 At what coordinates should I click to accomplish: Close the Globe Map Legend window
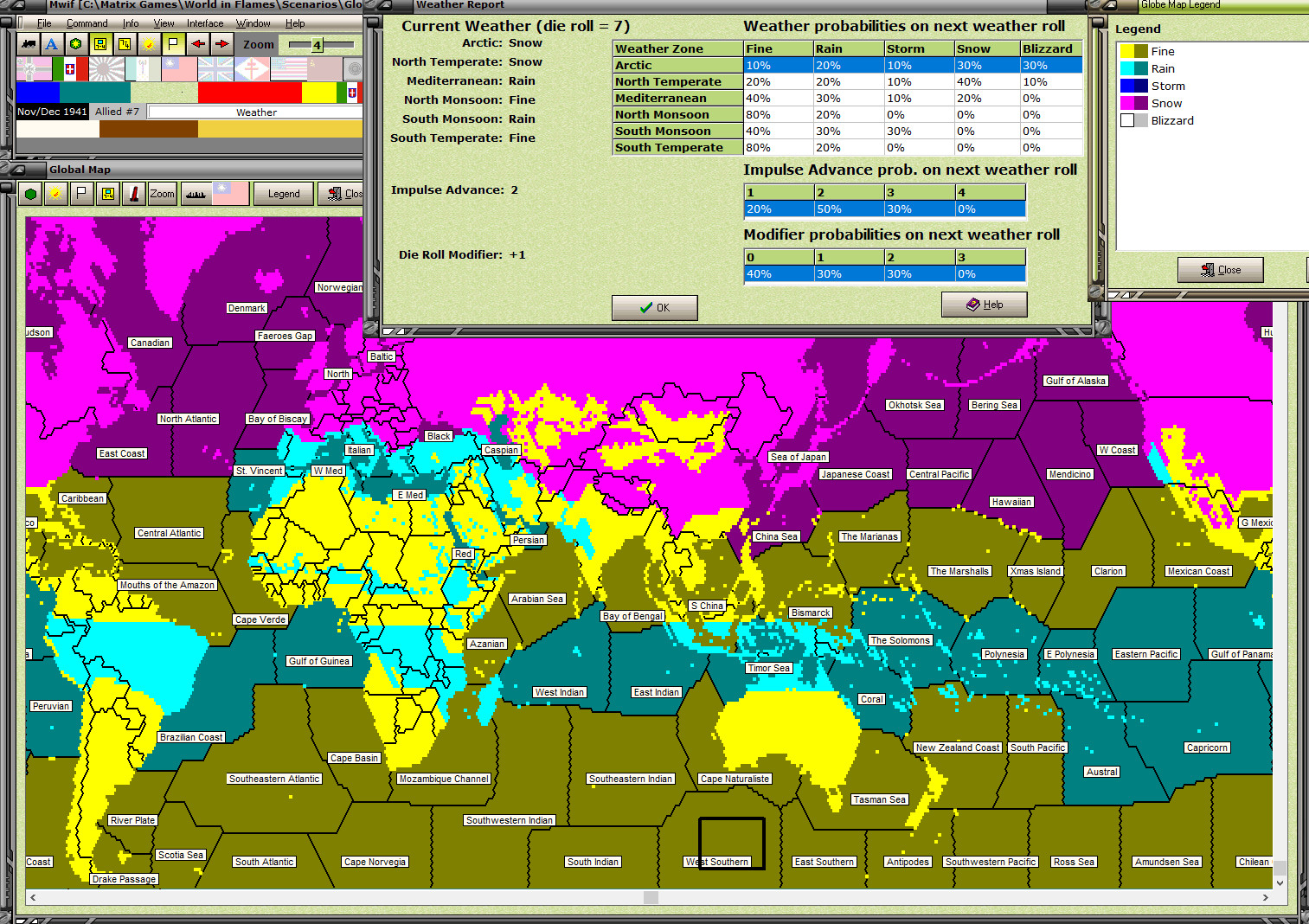pos(1221,270)
